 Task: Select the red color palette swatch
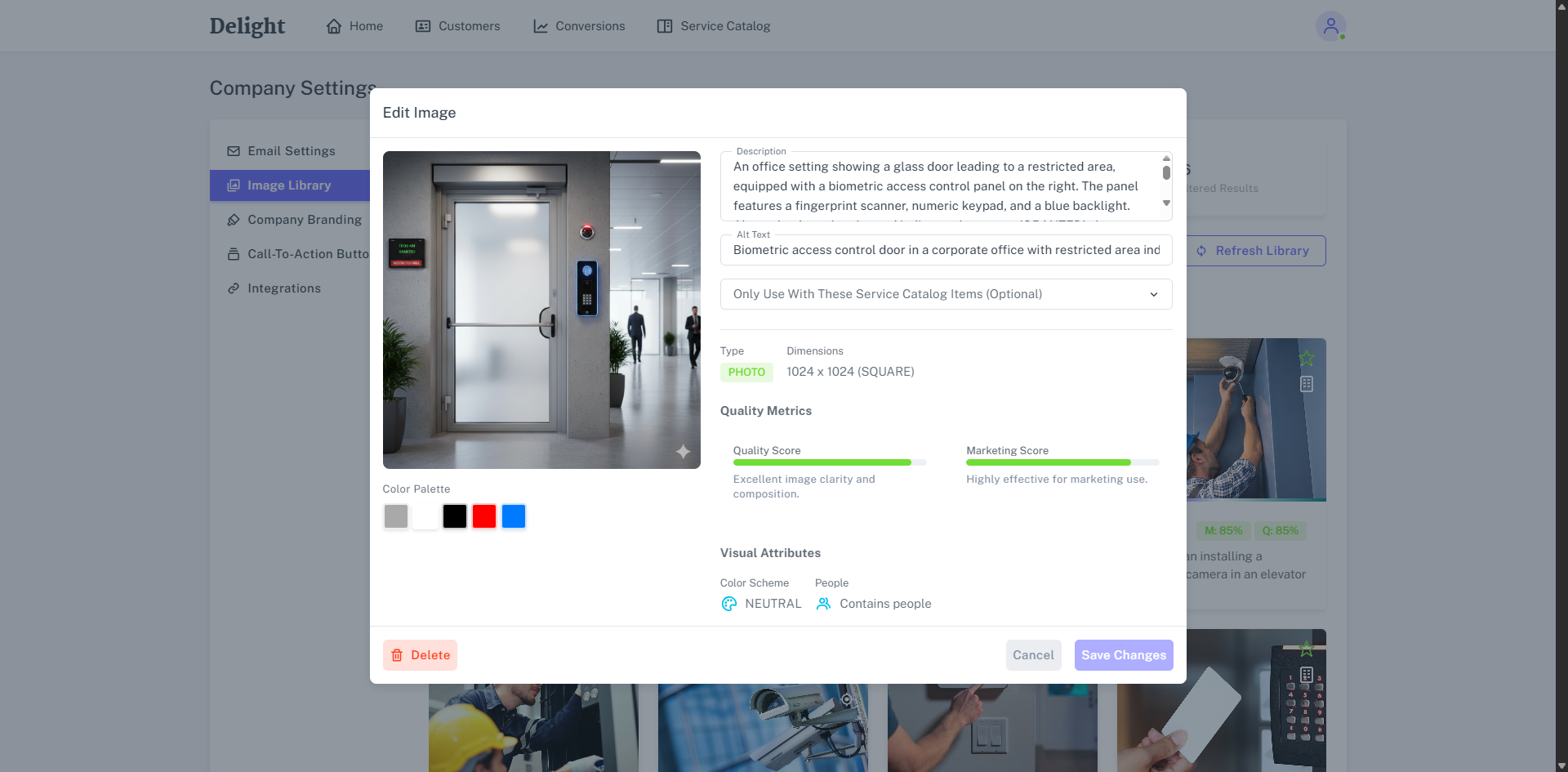(484, 516)
